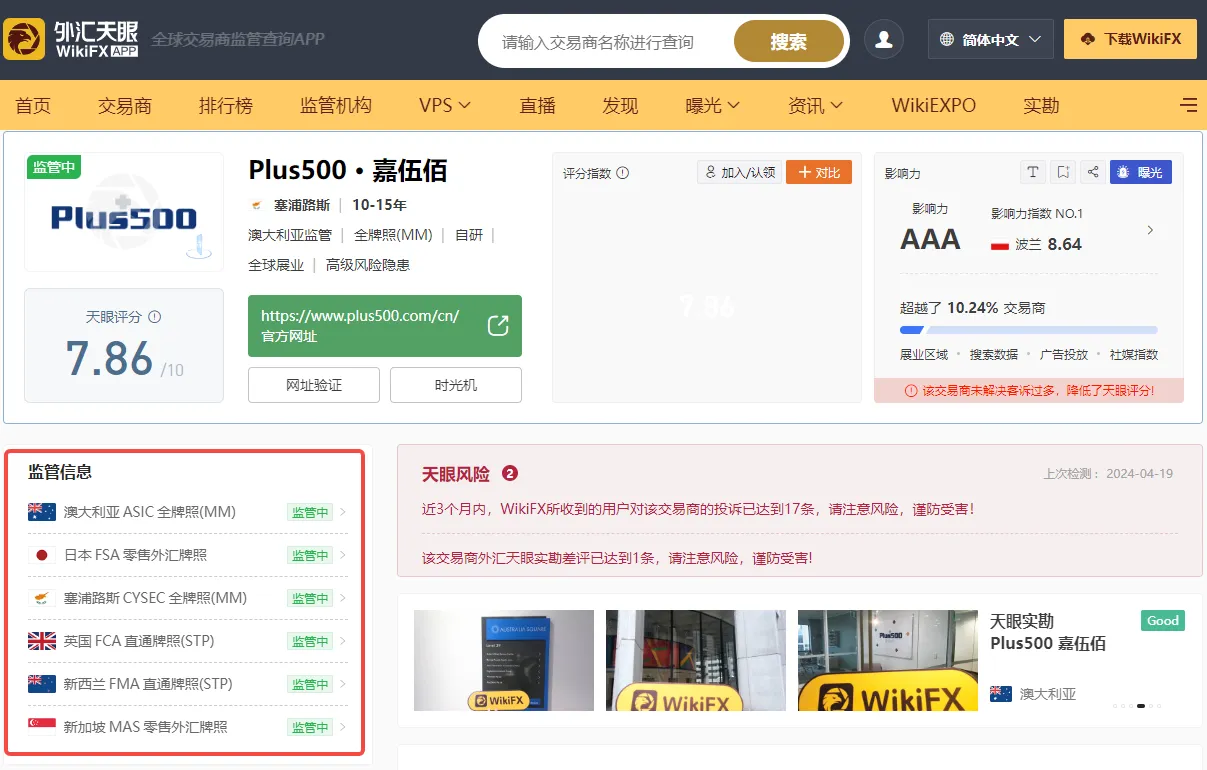The image size is (1207, 770).
Task: Click the red risk count badge next to 天眼风险
Action: tap(510, 474)
